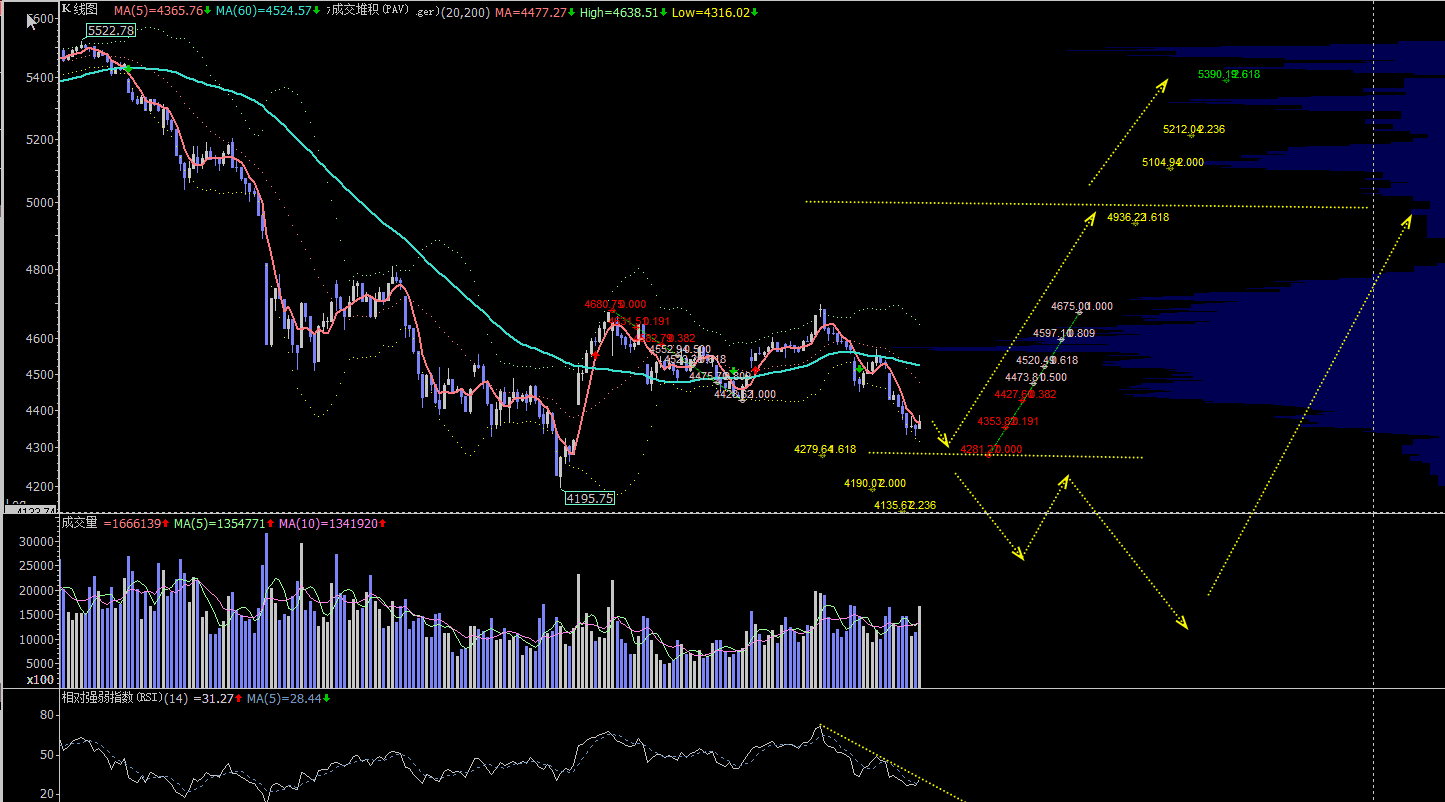Click the 15000 volume axis tick
This screenshot has height=802, width=1445.
[x=37, y=615]
